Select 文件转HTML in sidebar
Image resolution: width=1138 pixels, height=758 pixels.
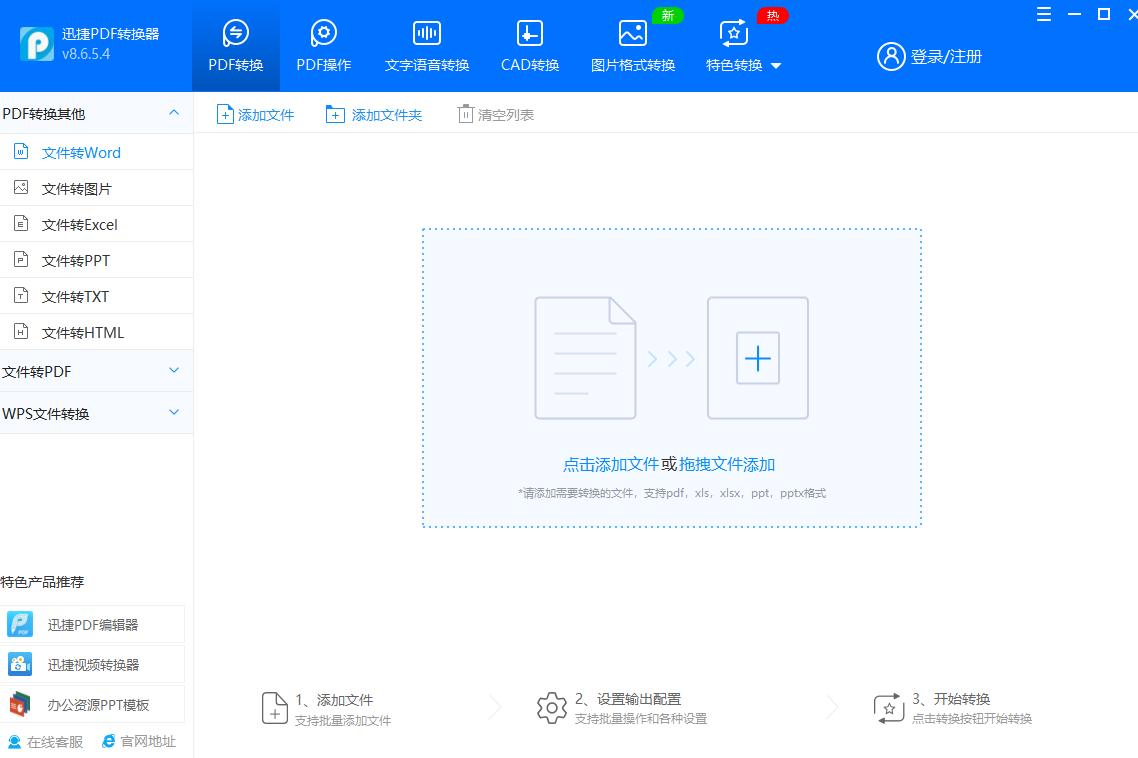[96, 333]
